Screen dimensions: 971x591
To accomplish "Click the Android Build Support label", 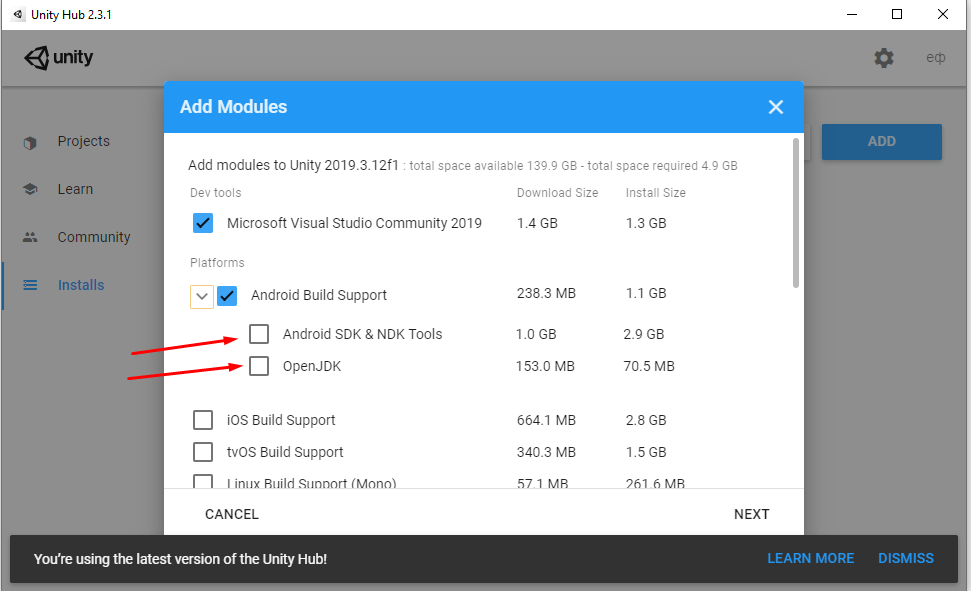I will (x=318, y=296).
